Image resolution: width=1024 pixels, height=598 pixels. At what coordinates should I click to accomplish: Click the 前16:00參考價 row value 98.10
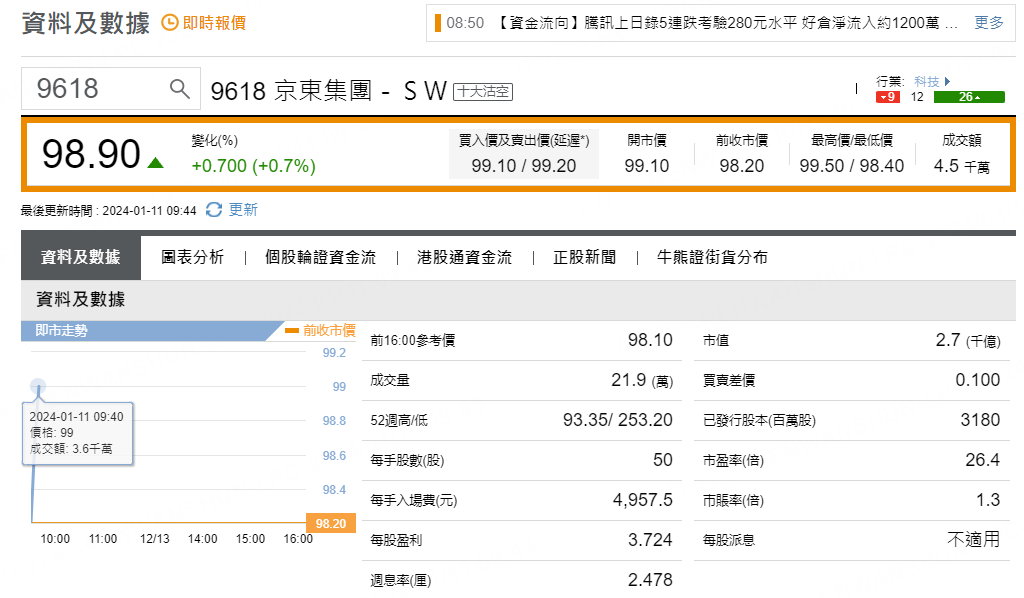point(650,339)
